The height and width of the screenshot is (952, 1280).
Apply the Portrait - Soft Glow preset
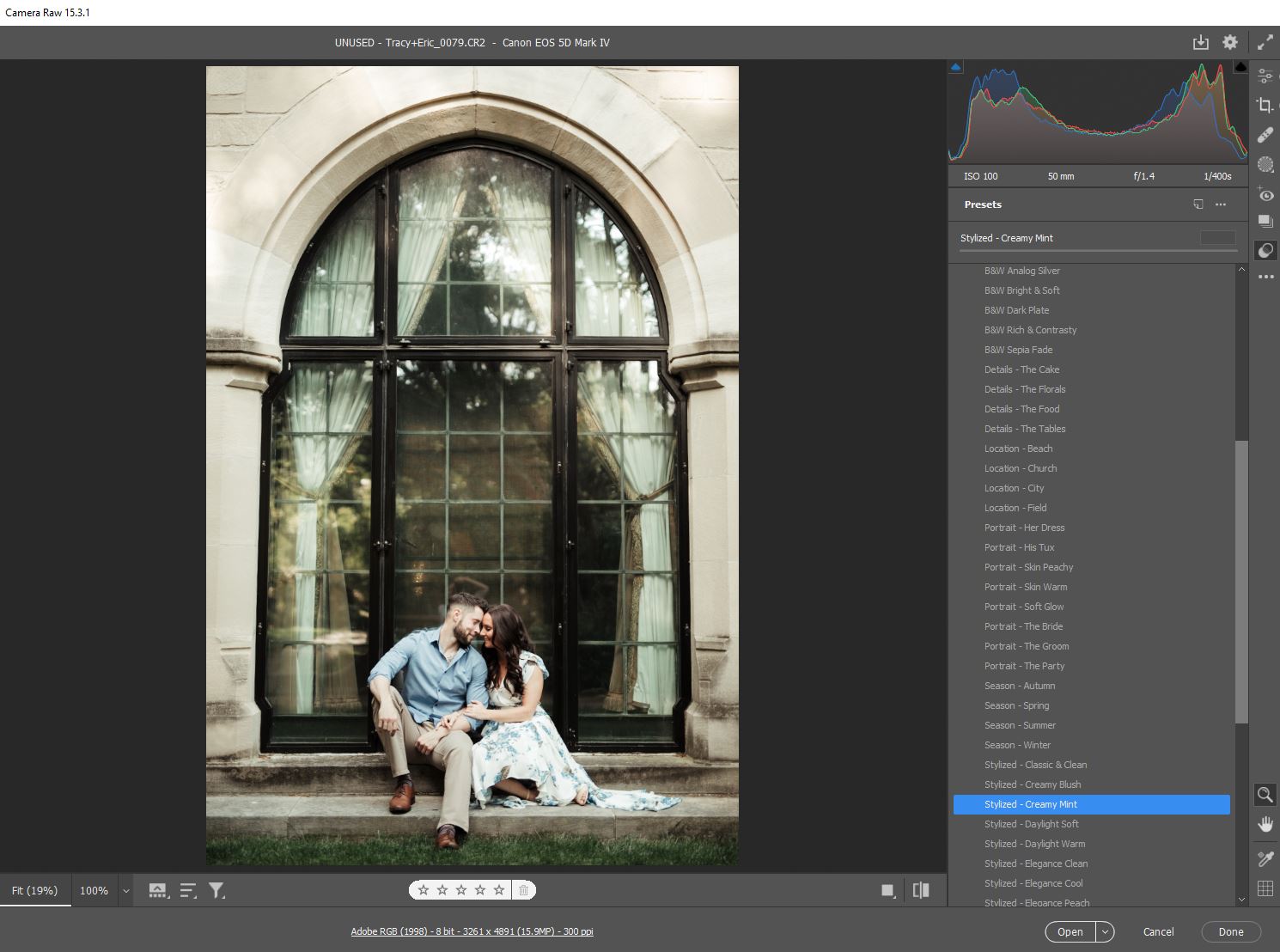[x=1024, y=607]
